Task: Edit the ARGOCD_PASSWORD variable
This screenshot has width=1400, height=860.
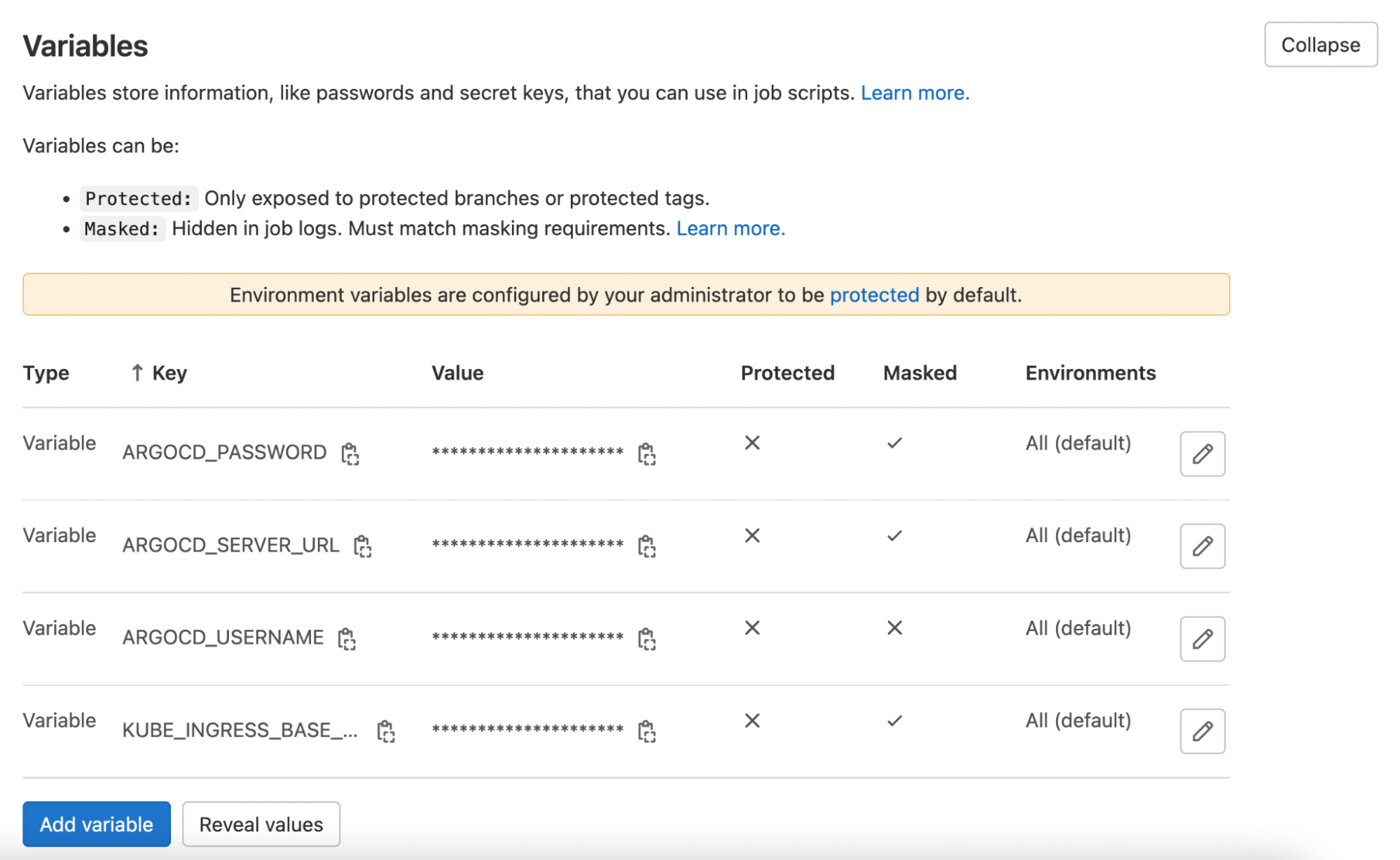Action: coord(1202,454)
